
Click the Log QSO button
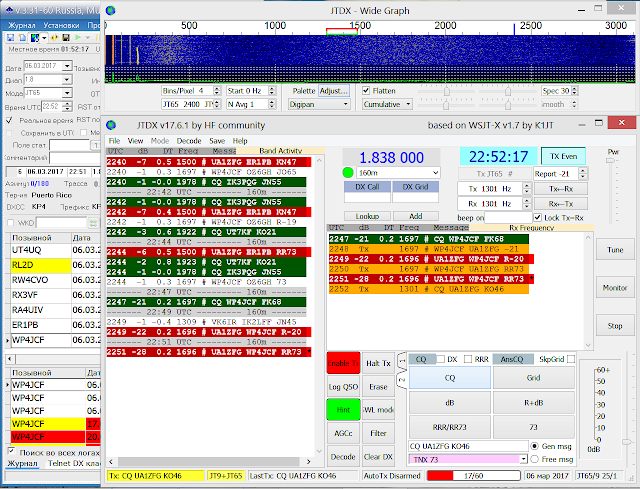(343, 387)
